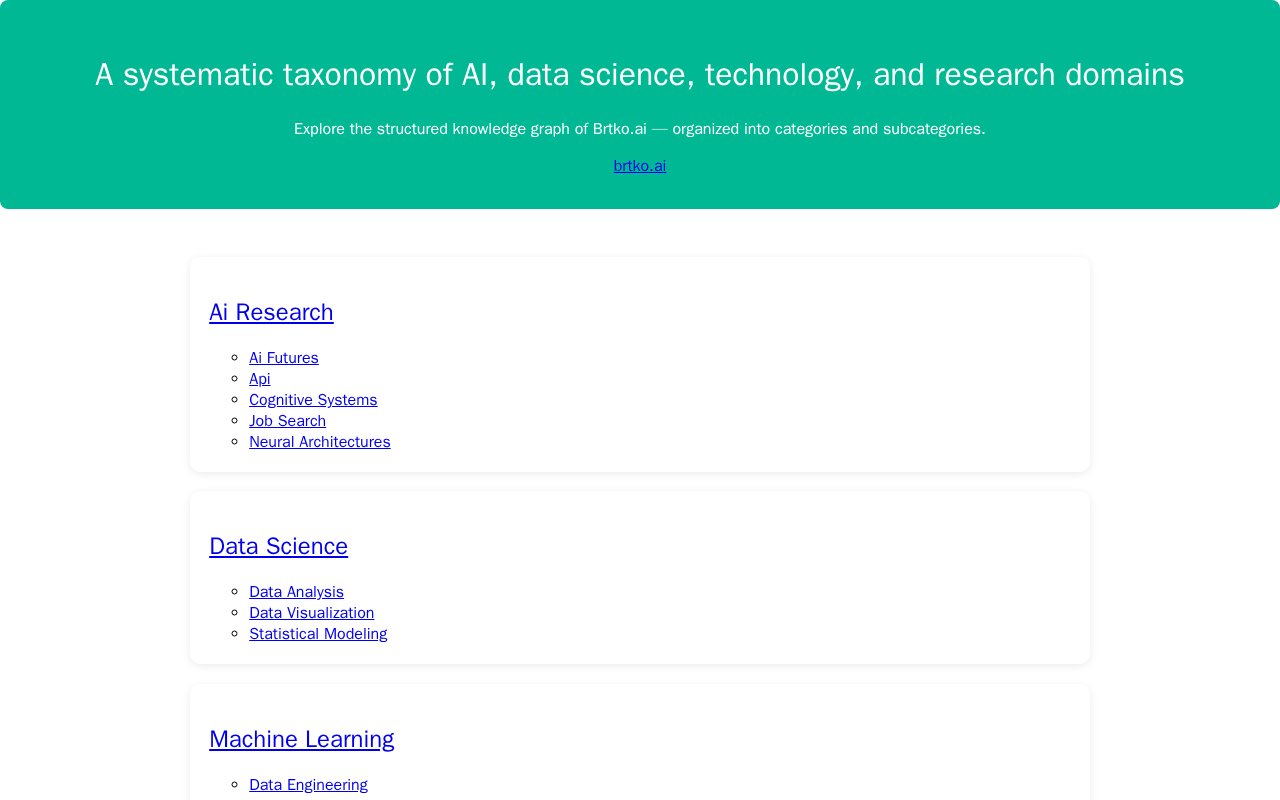Open the Machine Learning category heading

tap(301, 739)
